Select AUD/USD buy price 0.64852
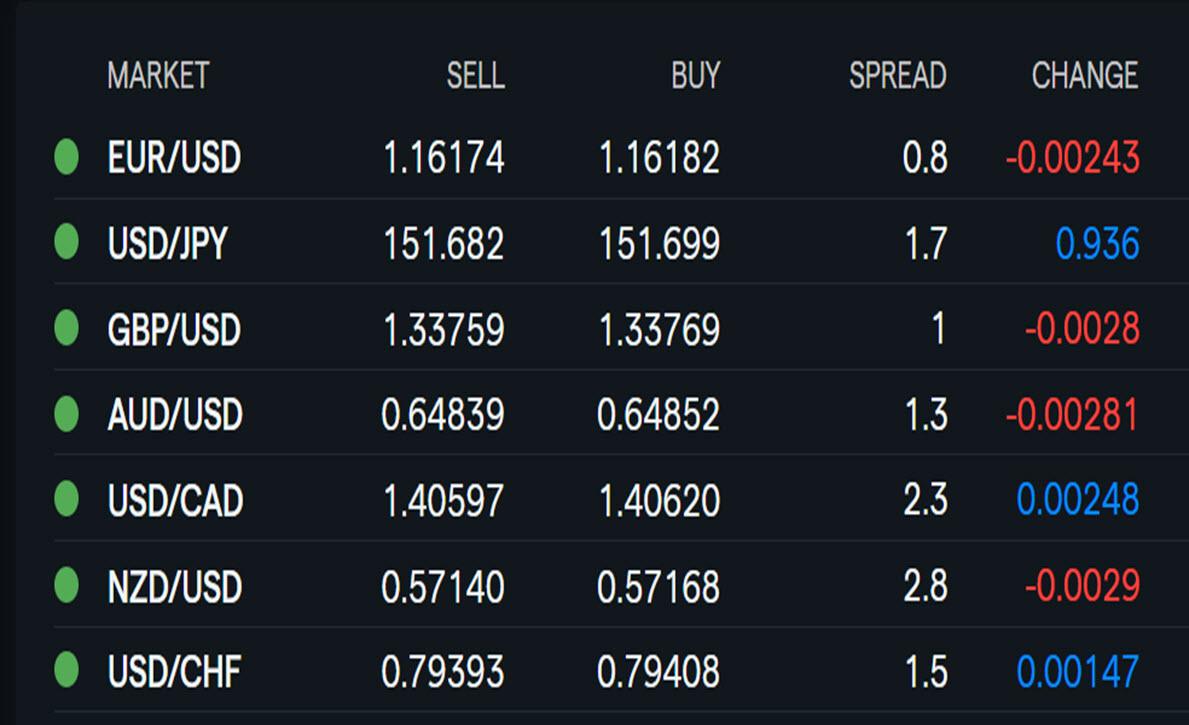This screenshot has height=725, width=1189. pos(658,415)
